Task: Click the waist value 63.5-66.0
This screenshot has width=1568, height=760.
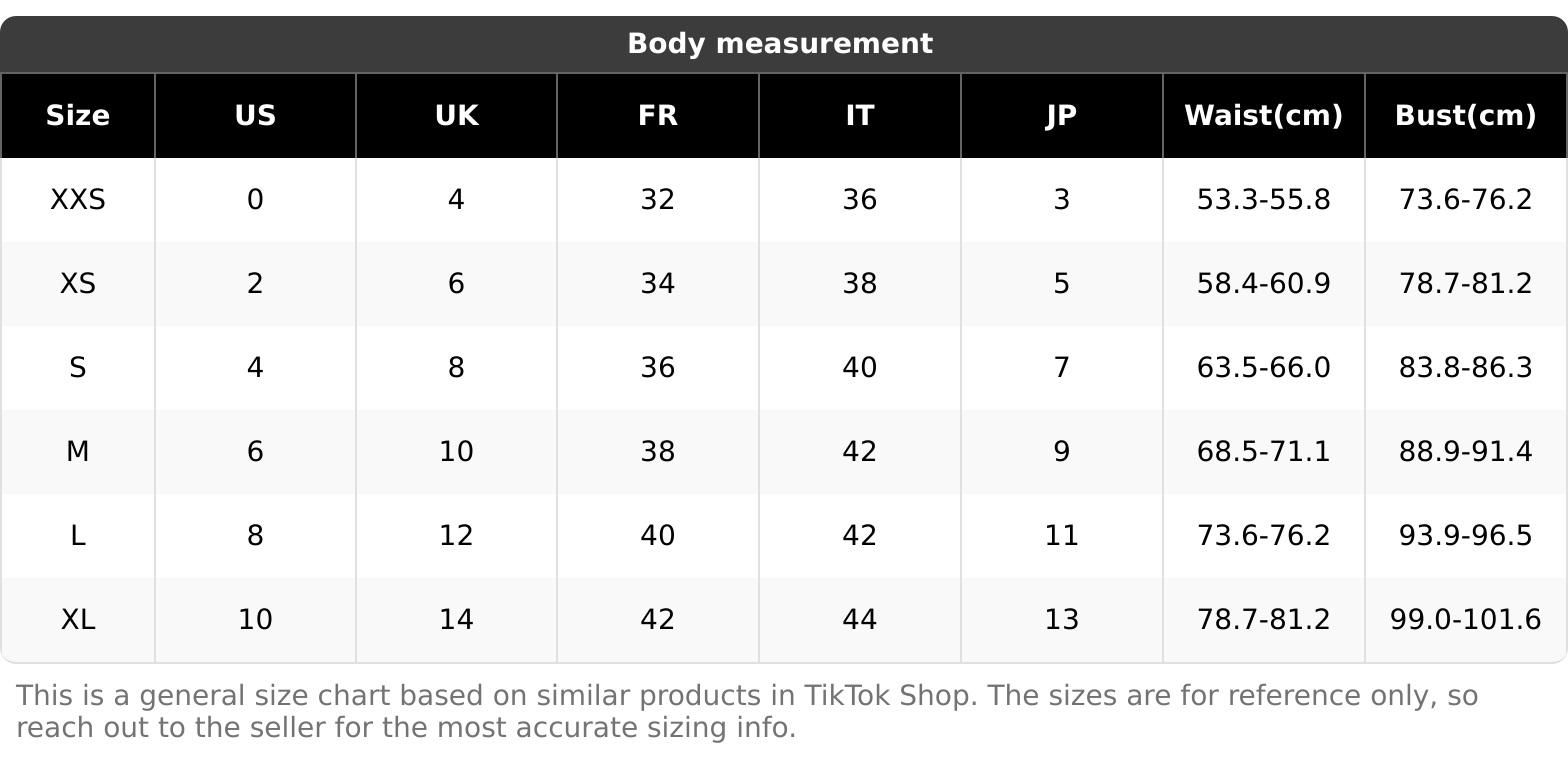Action: (1263, 368)
